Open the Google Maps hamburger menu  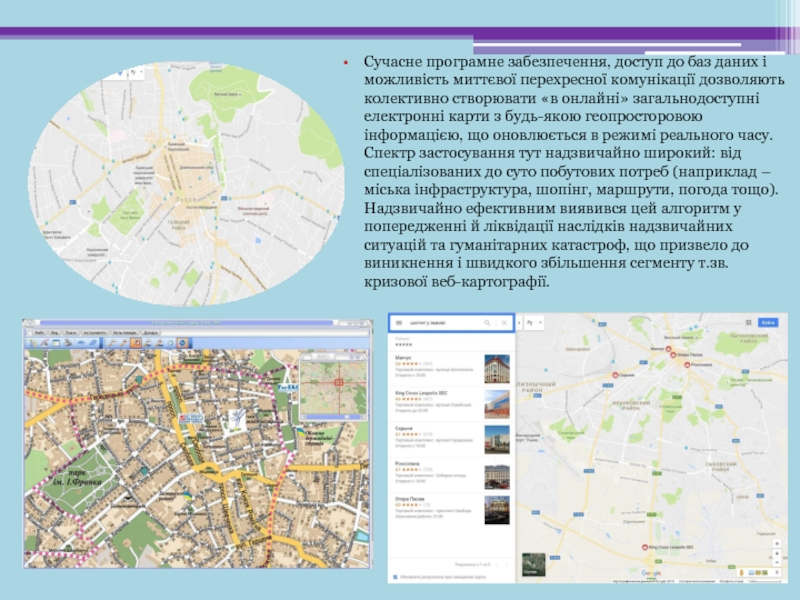tap(397, 323)
